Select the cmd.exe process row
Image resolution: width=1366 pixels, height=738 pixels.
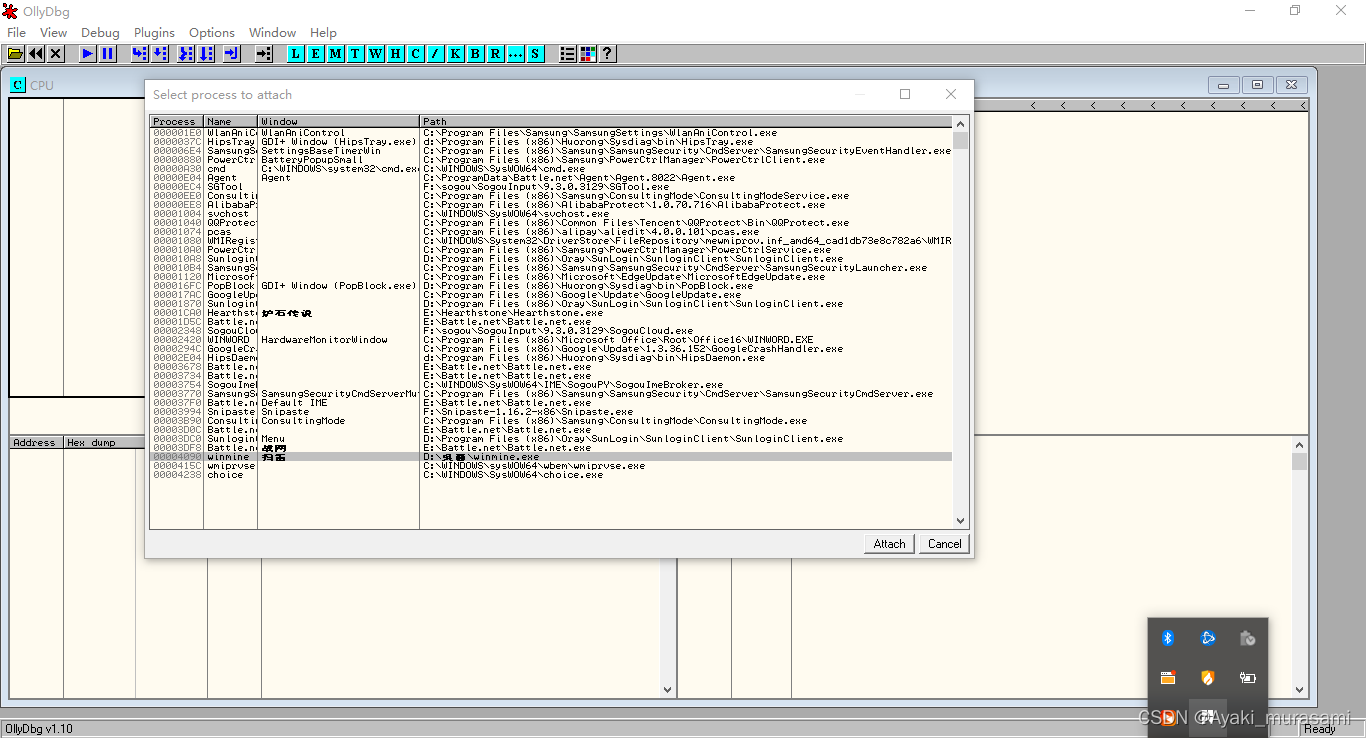[x=551, y=169]
